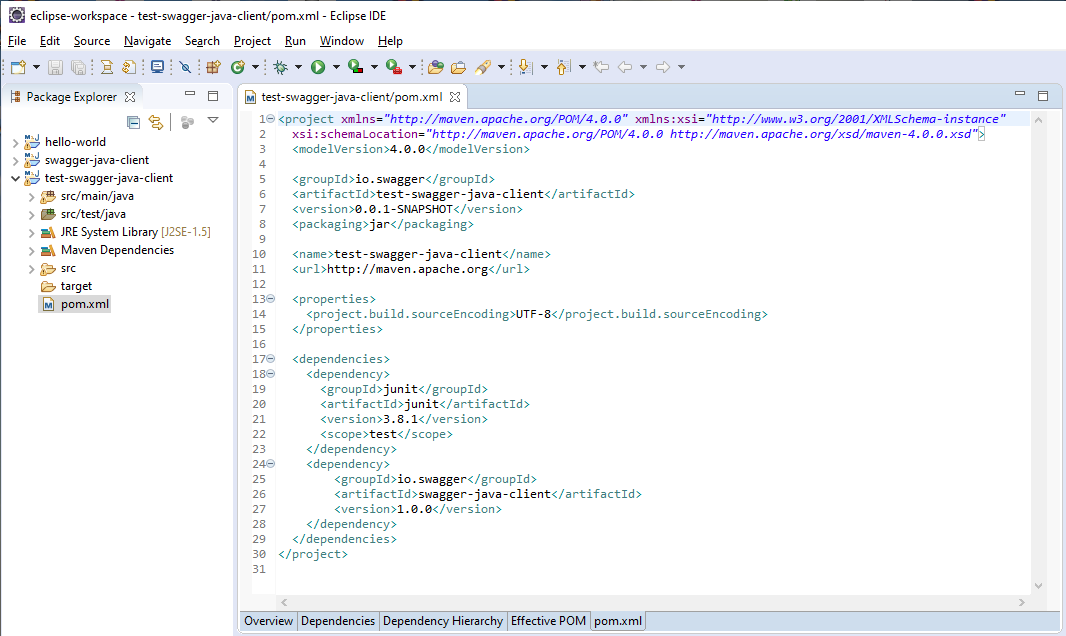
Task: Click the New file wizard icon
Action: click(18, 67)
